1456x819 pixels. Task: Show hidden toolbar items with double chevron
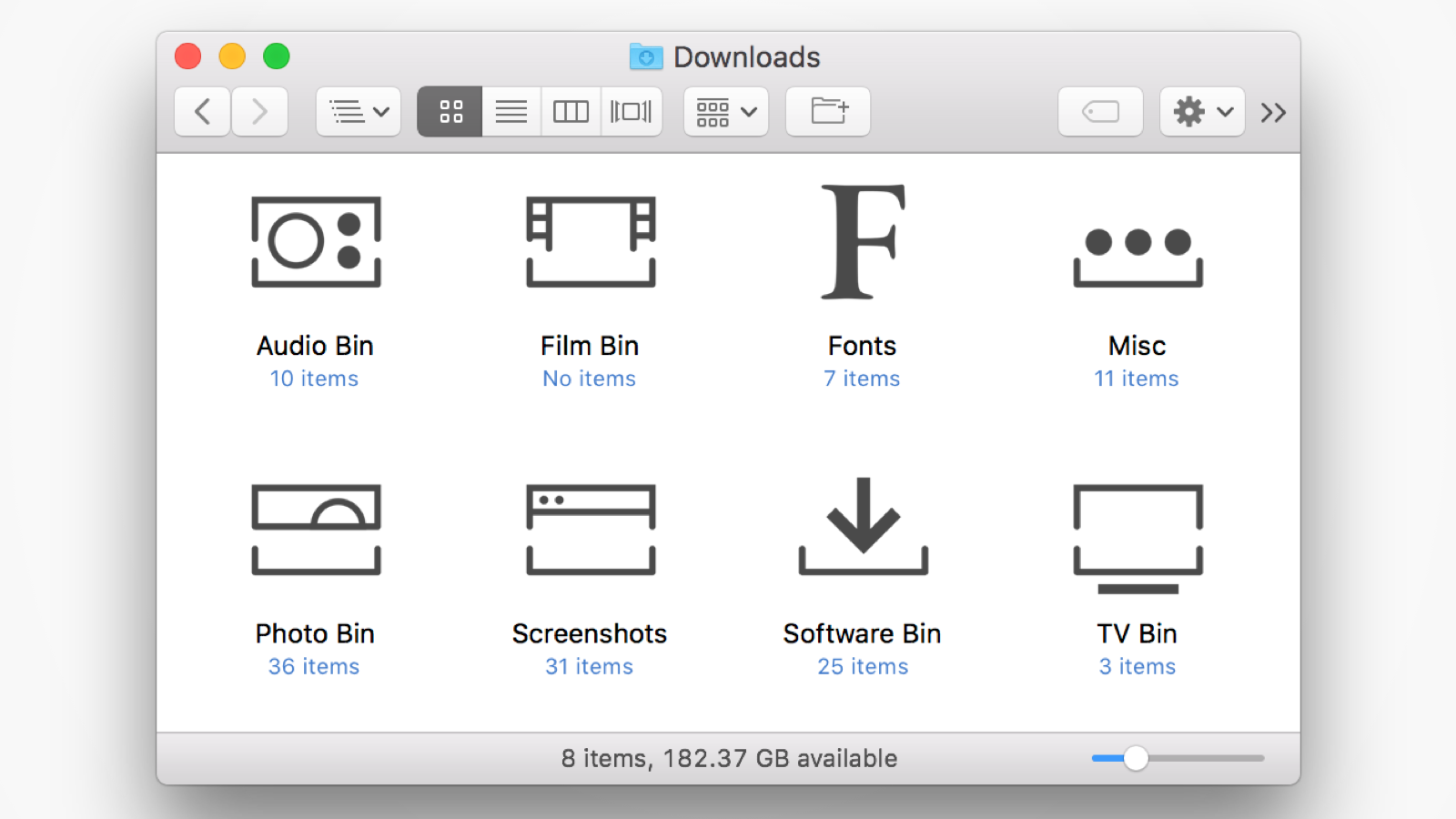[1273, 113]
